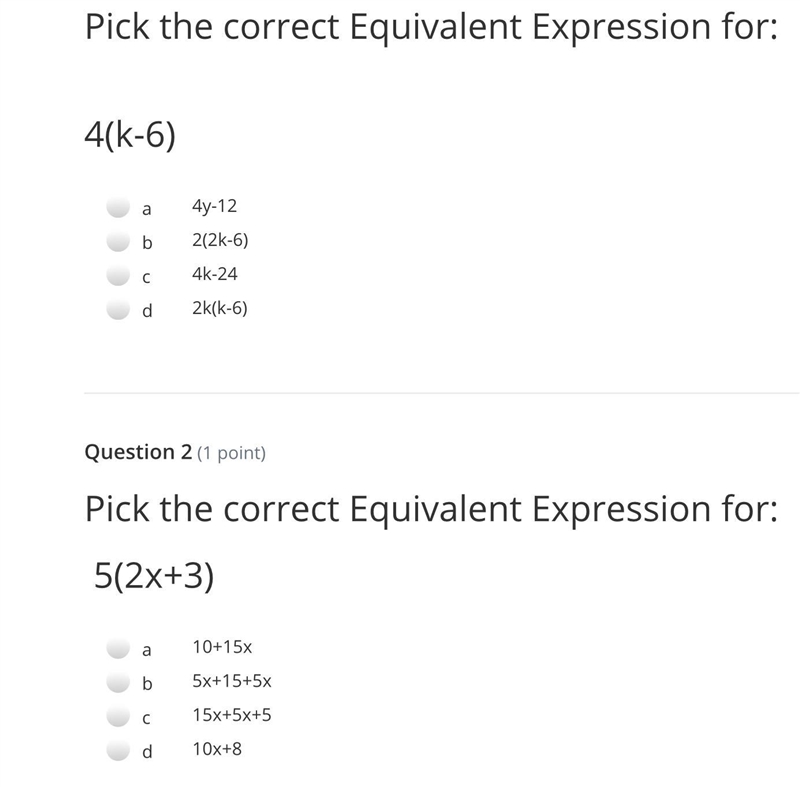Click the answer text 2k(k-6)

(219, 308)
